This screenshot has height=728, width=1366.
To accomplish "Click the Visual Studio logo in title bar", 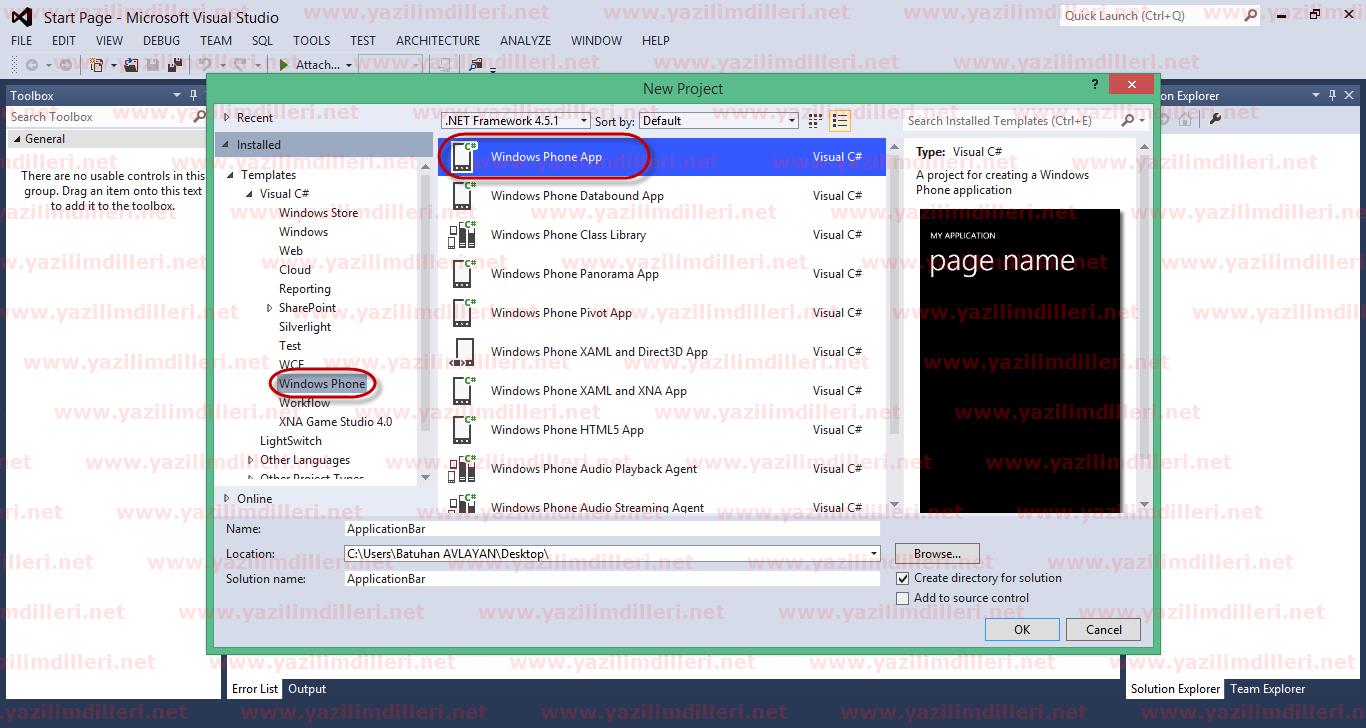I will 22,16.
